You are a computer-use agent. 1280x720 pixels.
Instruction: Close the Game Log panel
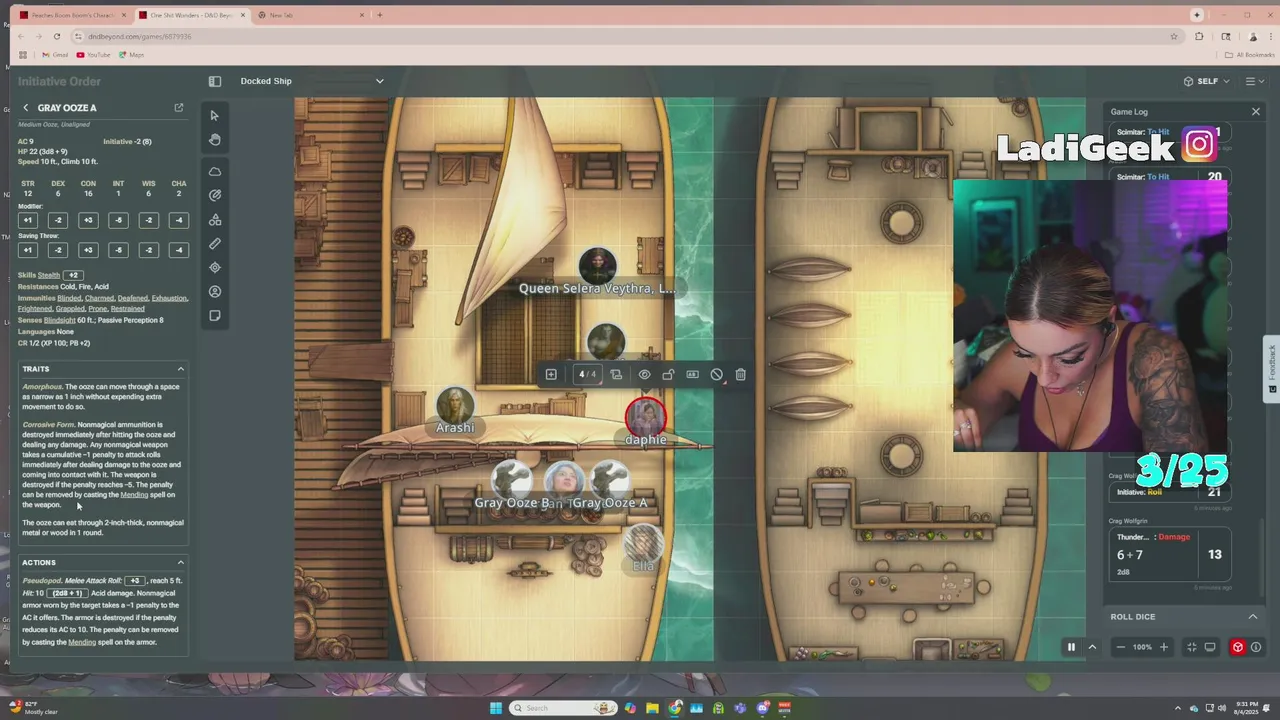pos(1256,111)
